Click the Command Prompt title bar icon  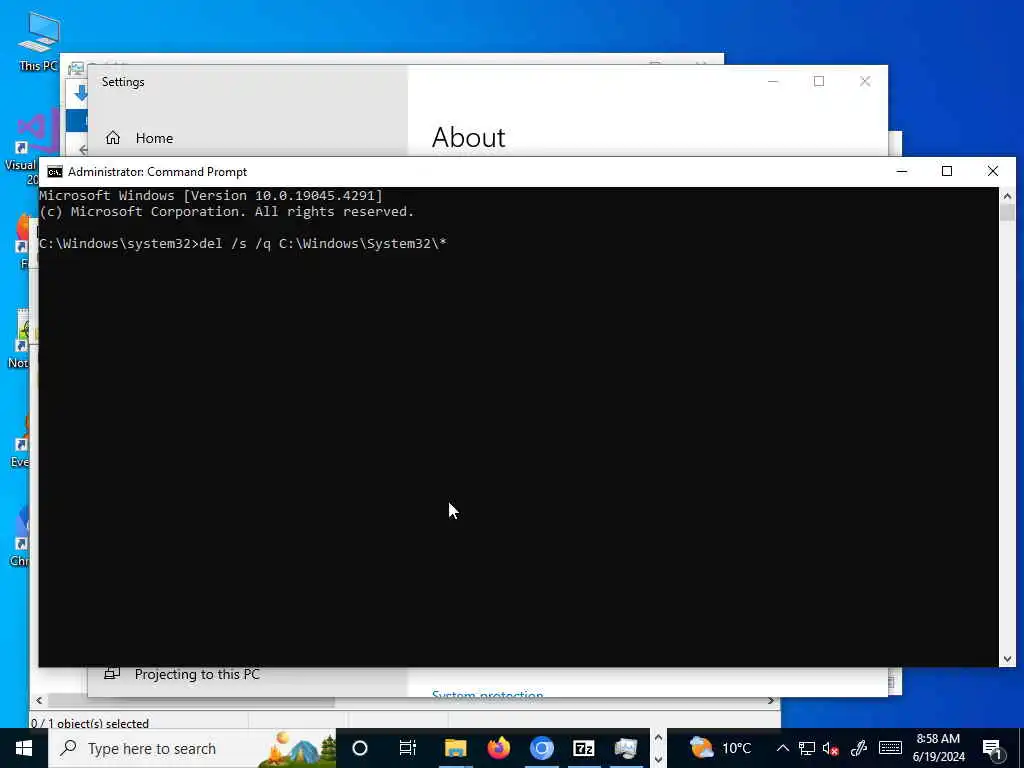(x=55, y=172)
